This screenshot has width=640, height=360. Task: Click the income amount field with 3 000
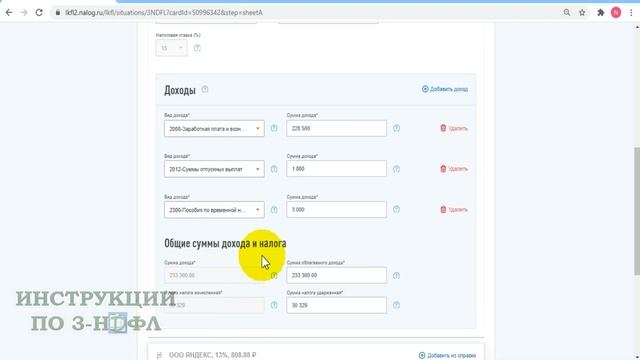(336, 209)
